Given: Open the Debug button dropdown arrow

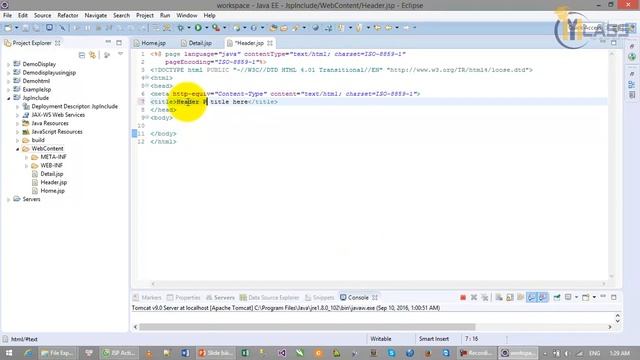Looking at the screenshot, I should tap(189, 28).
